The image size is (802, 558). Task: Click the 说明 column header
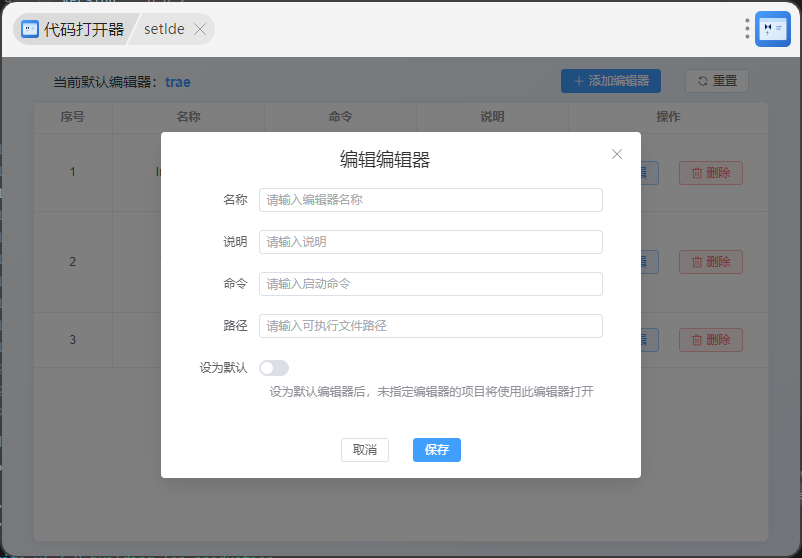(492, 117)
